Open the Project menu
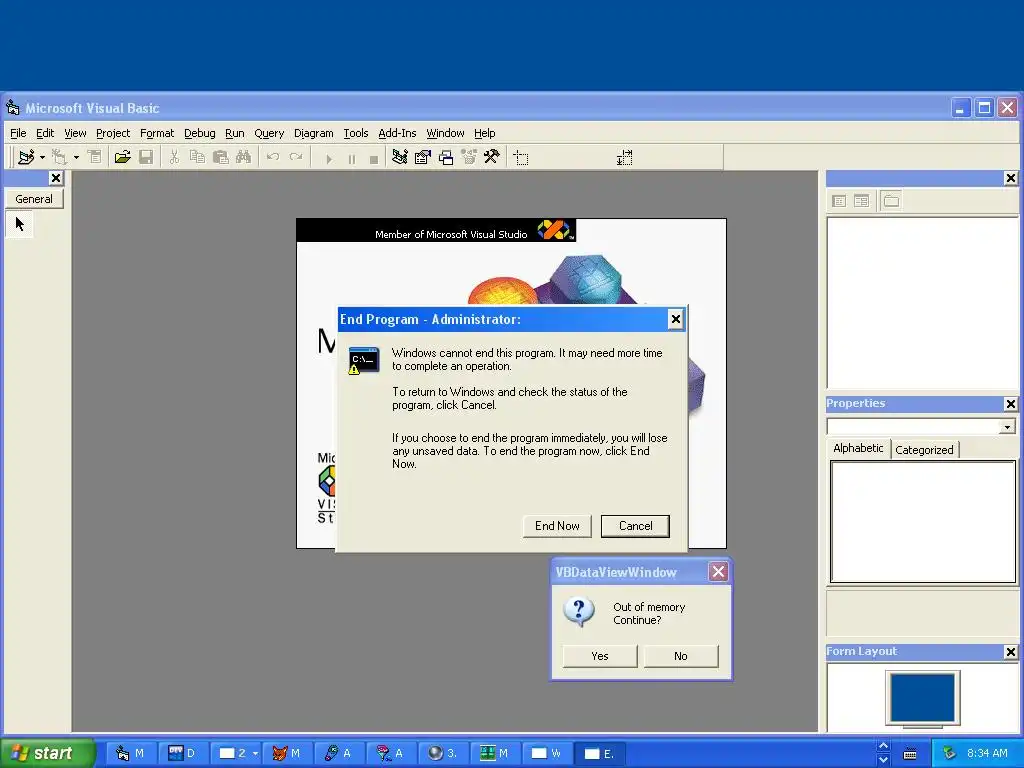The width and height of the screenshot is (1024, 768). [113, 133]
